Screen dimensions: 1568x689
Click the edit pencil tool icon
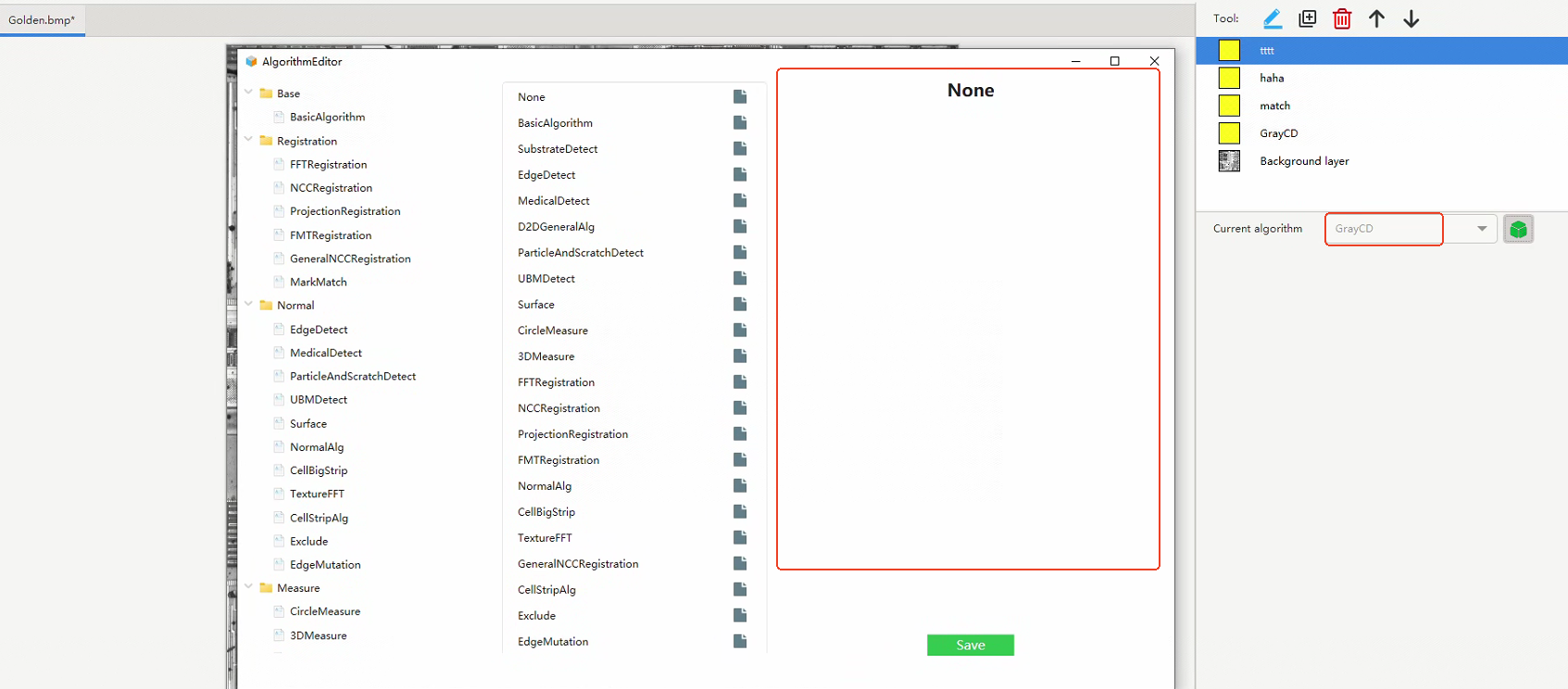pos(1273,19)
